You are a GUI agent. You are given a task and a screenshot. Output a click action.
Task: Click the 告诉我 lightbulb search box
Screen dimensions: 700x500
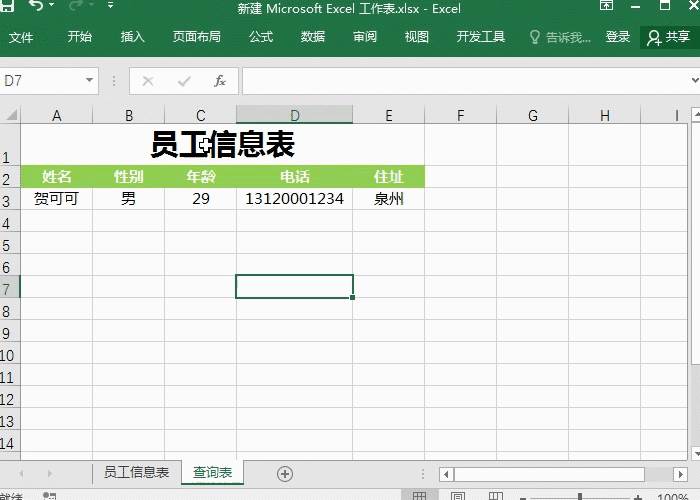(560, 37)
